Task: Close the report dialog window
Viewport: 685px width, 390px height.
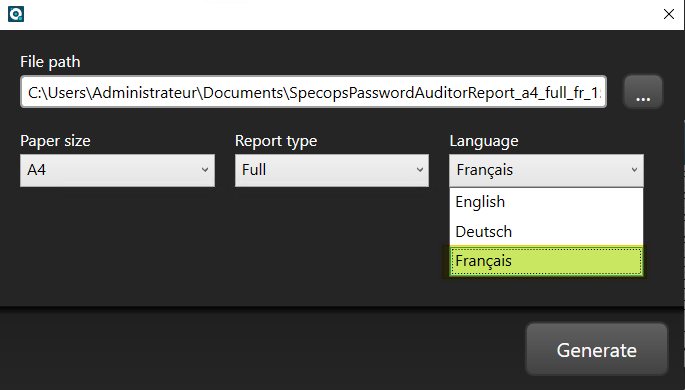Action: tap(668, 14)
